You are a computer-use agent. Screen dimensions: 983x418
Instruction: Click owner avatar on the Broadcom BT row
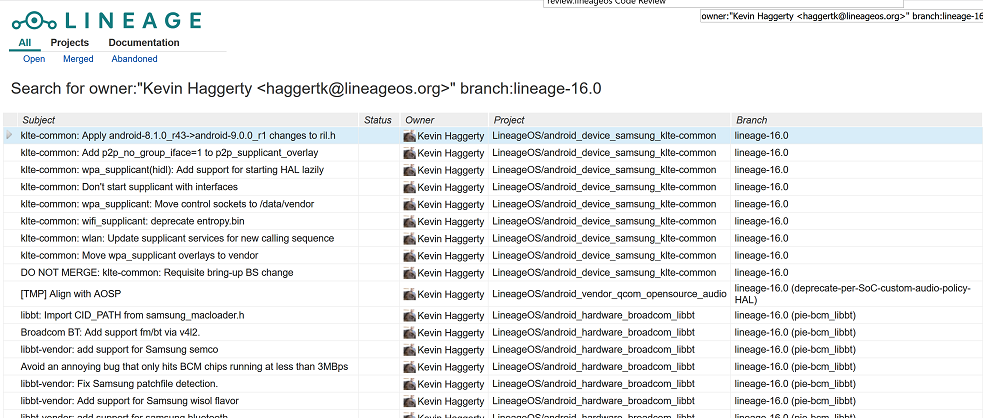click(x=409, y=332)
